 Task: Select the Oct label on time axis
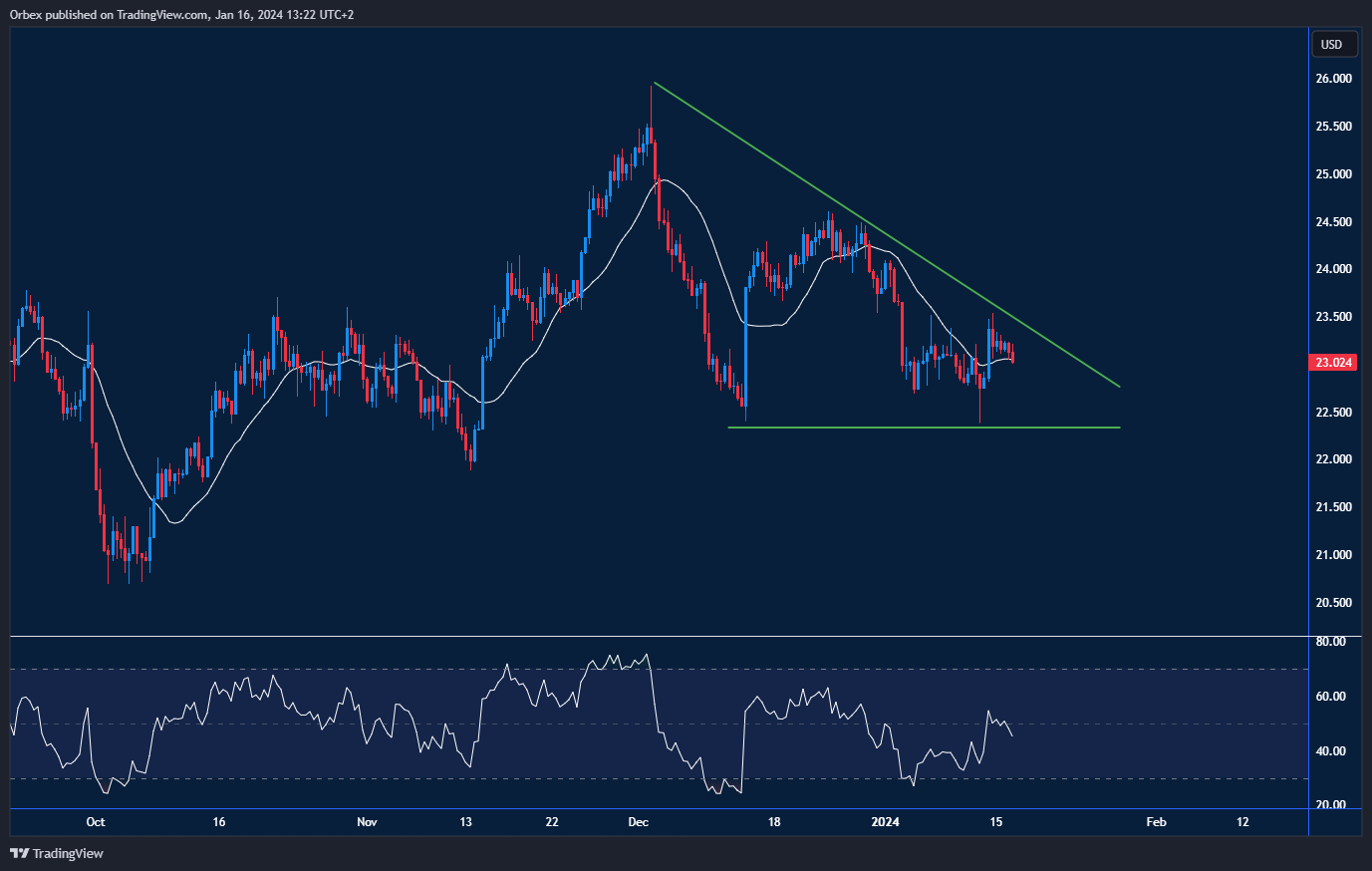(95, 822)
